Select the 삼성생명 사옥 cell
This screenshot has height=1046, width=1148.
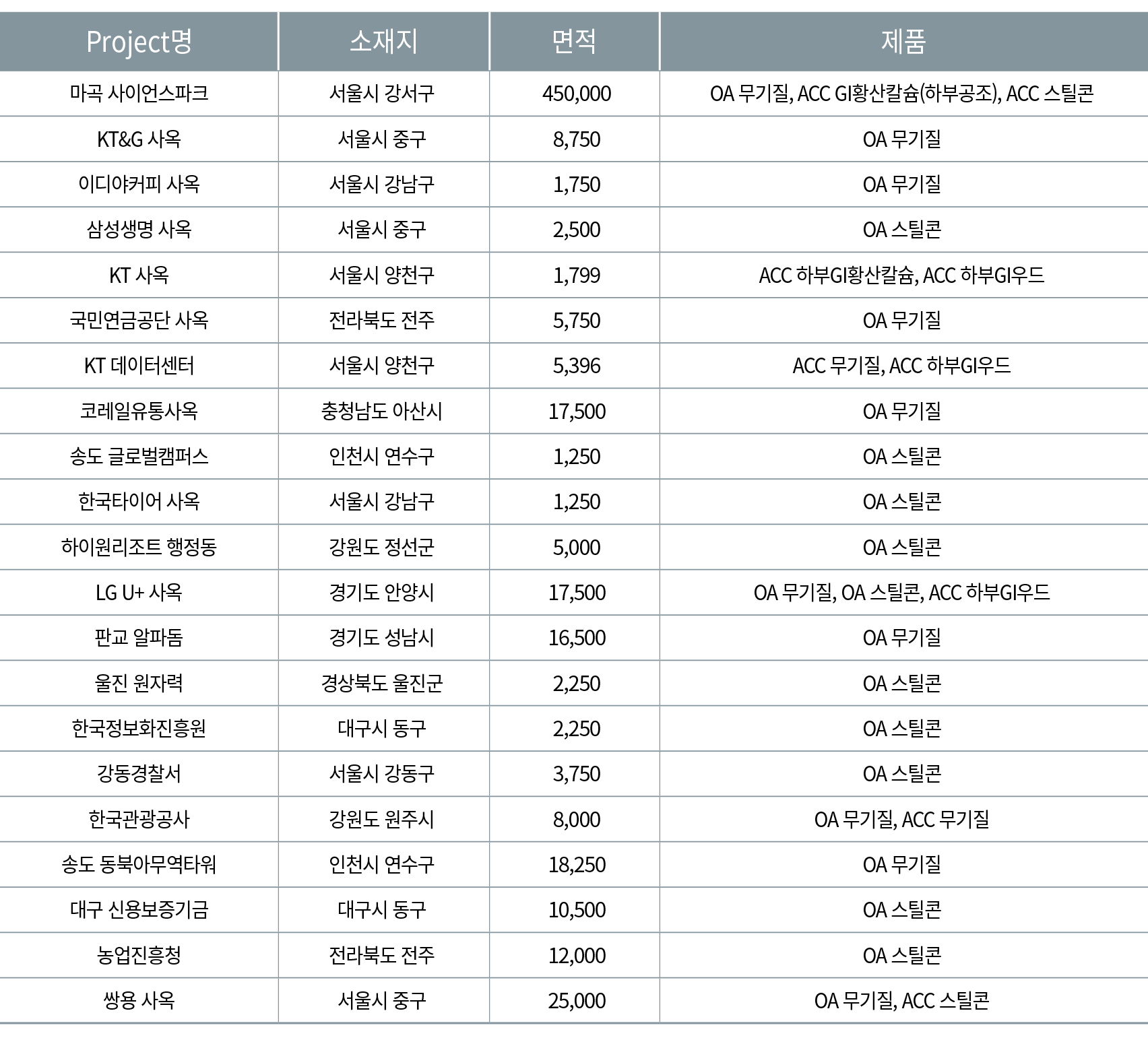click(x=139, y=230)
